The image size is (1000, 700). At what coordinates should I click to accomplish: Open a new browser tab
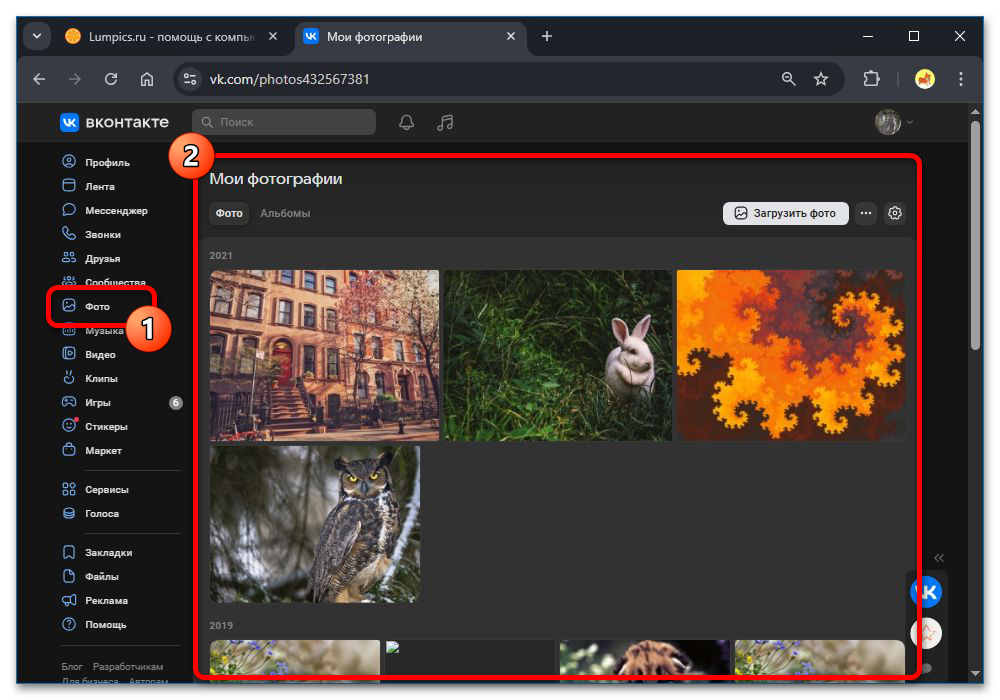click(547, 36)
